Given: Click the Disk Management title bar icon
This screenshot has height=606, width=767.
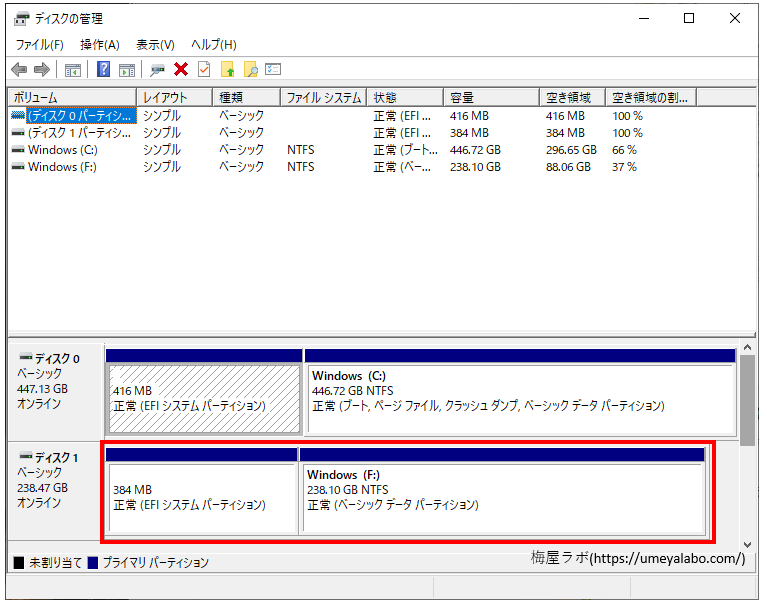Looking at the screenshot, I should click(22, 19).
